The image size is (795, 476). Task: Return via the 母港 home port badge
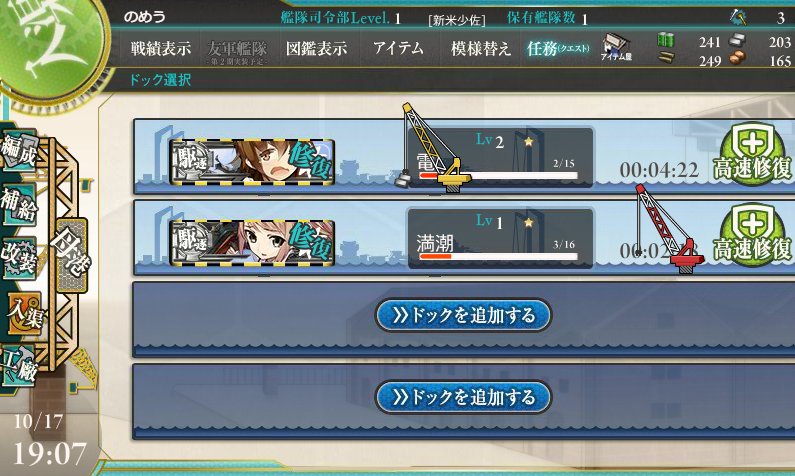click(71, 255)
